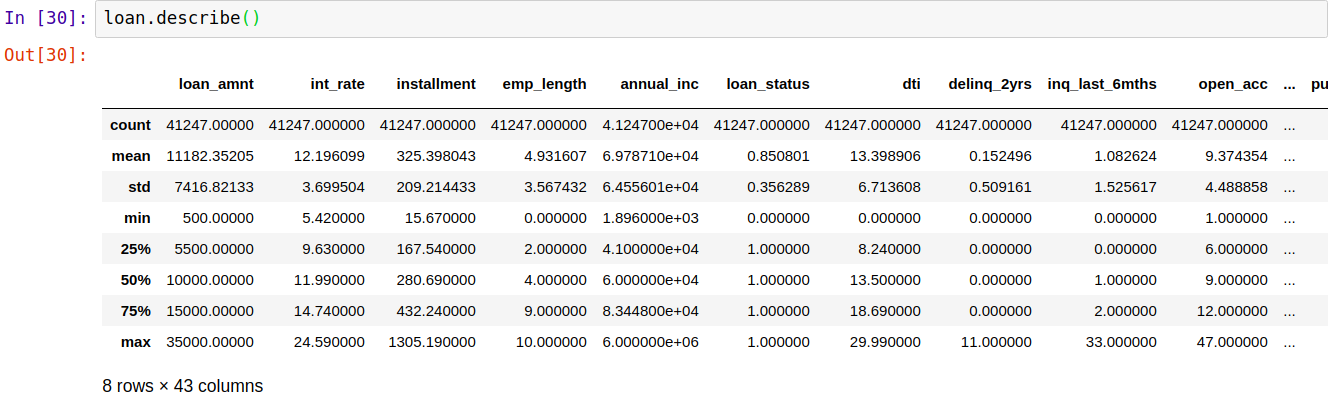1336x402 pixels.
Task: Click the count annual_inc value 4.124700e+04
Action: point(650,125)
